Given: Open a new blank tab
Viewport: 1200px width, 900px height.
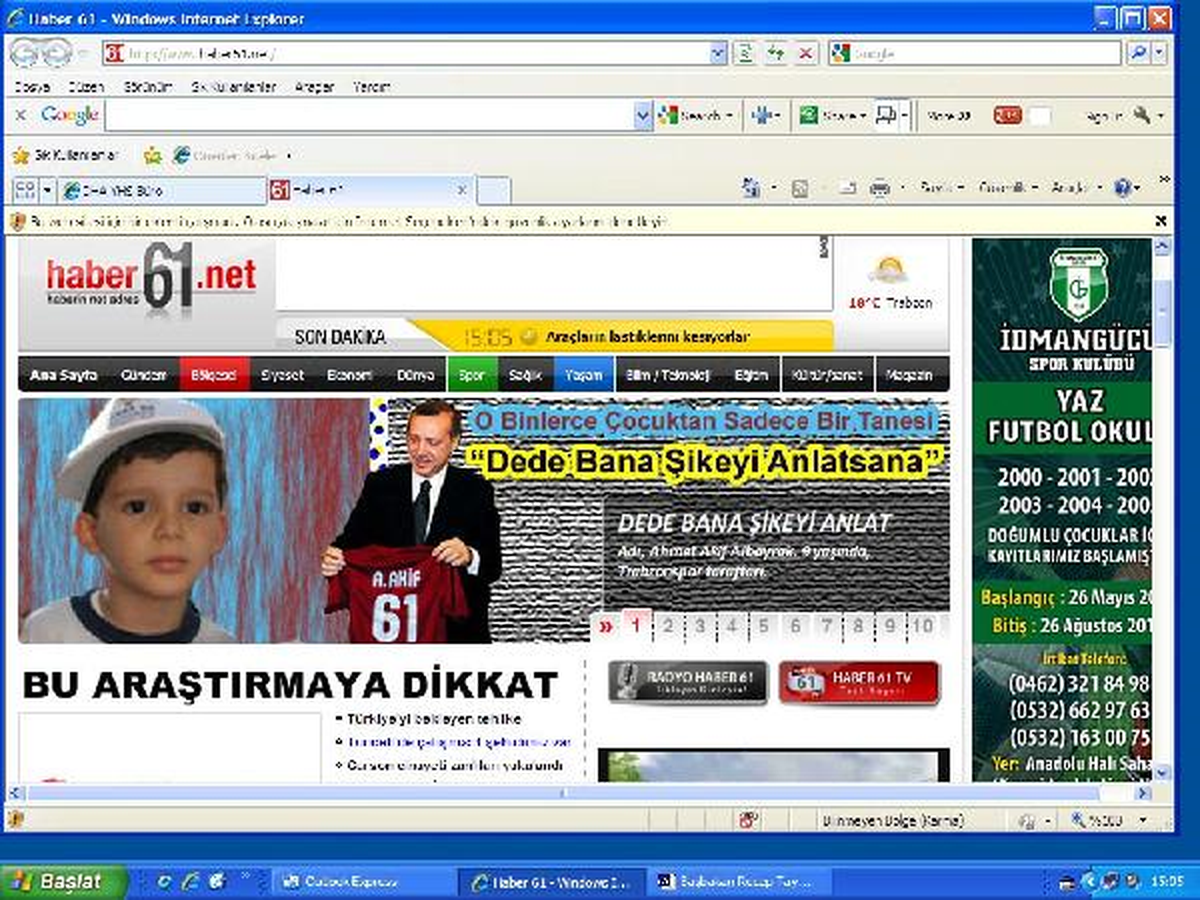Looking at the screenshot, I should tap(493, 190).
